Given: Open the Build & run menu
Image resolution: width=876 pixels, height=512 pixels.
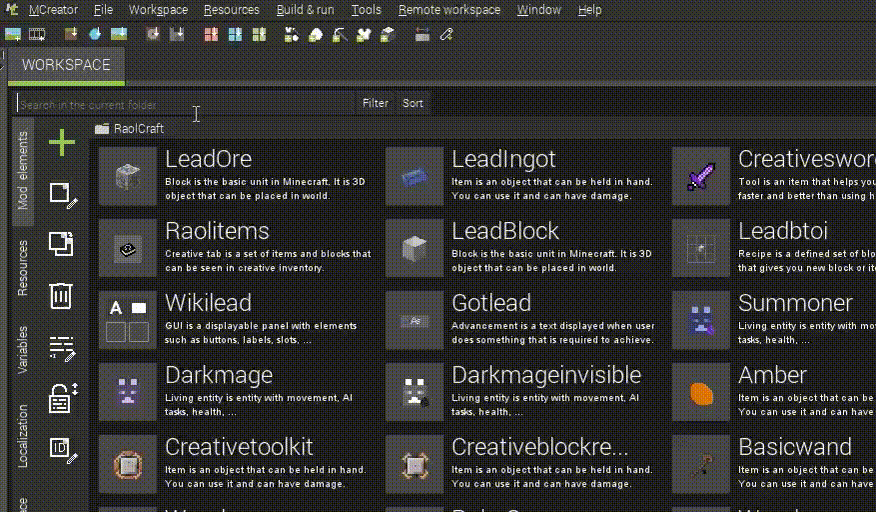Looking at the screenshot, I should click(x=305, y=10).
